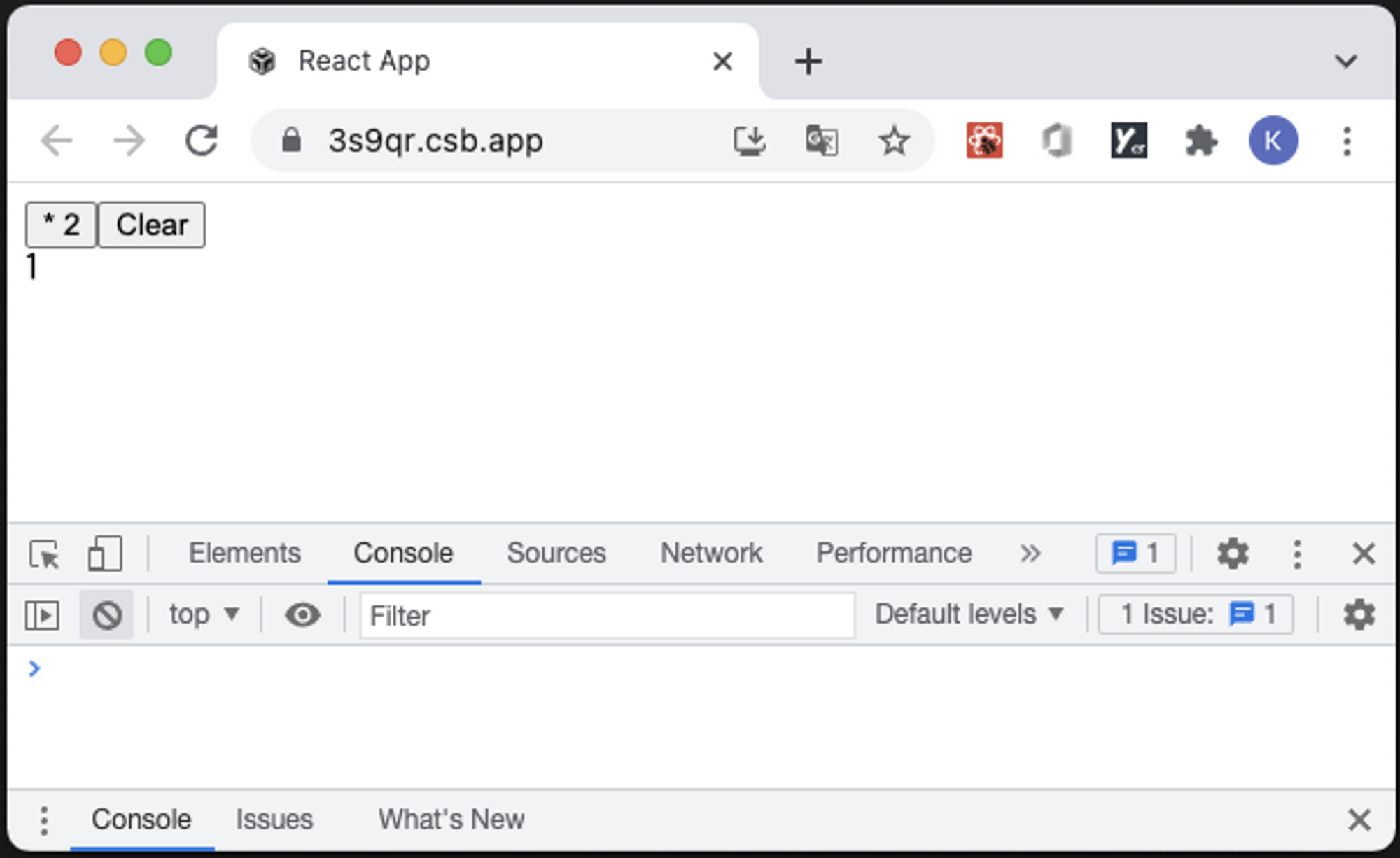Show more DevTools tabs with the chevron
The height and width of the screenshot is (858, 1400).
pos(1030,554)
